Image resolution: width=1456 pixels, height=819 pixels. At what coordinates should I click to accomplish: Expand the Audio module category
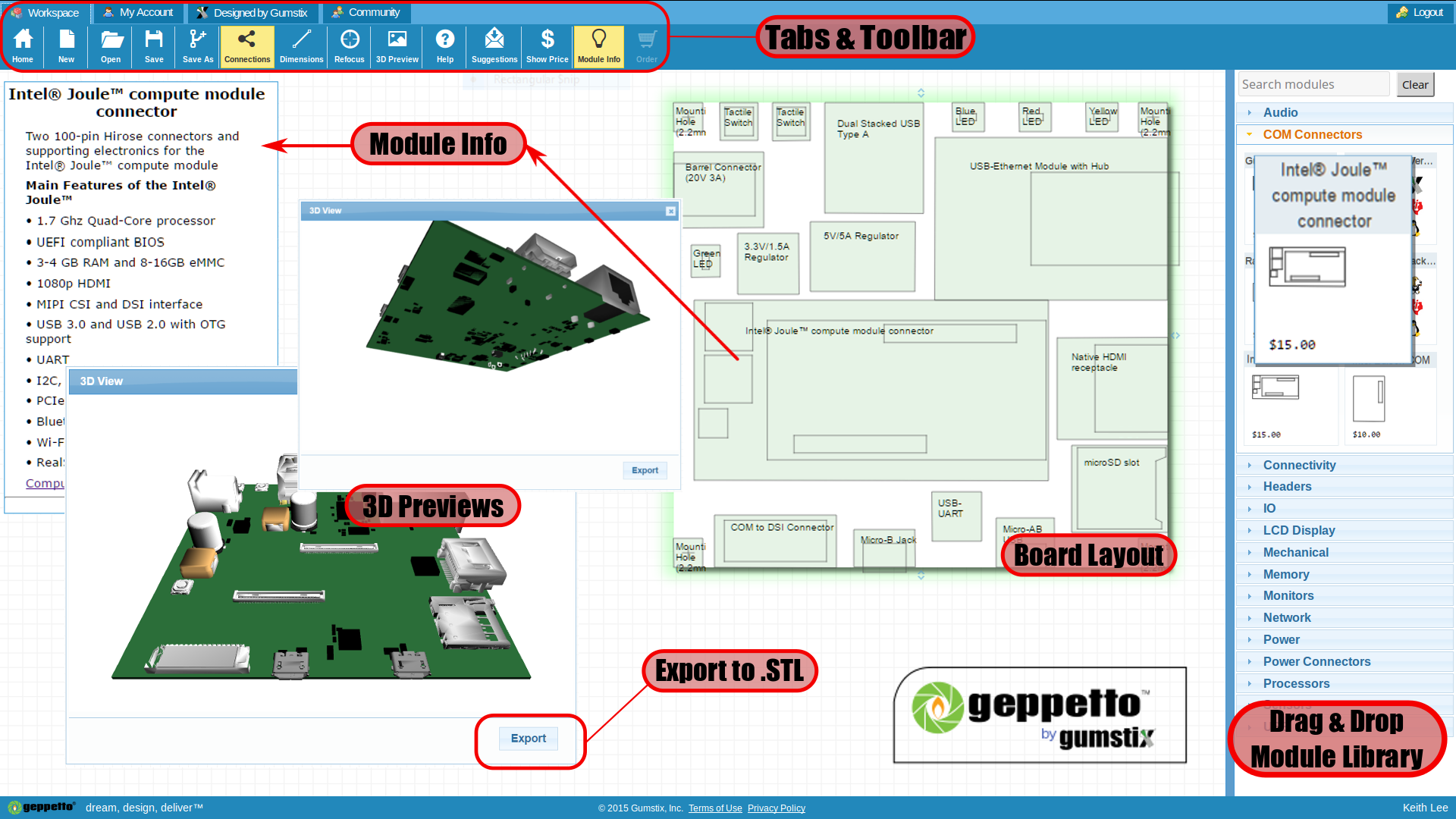click(x=1344, y=112)
